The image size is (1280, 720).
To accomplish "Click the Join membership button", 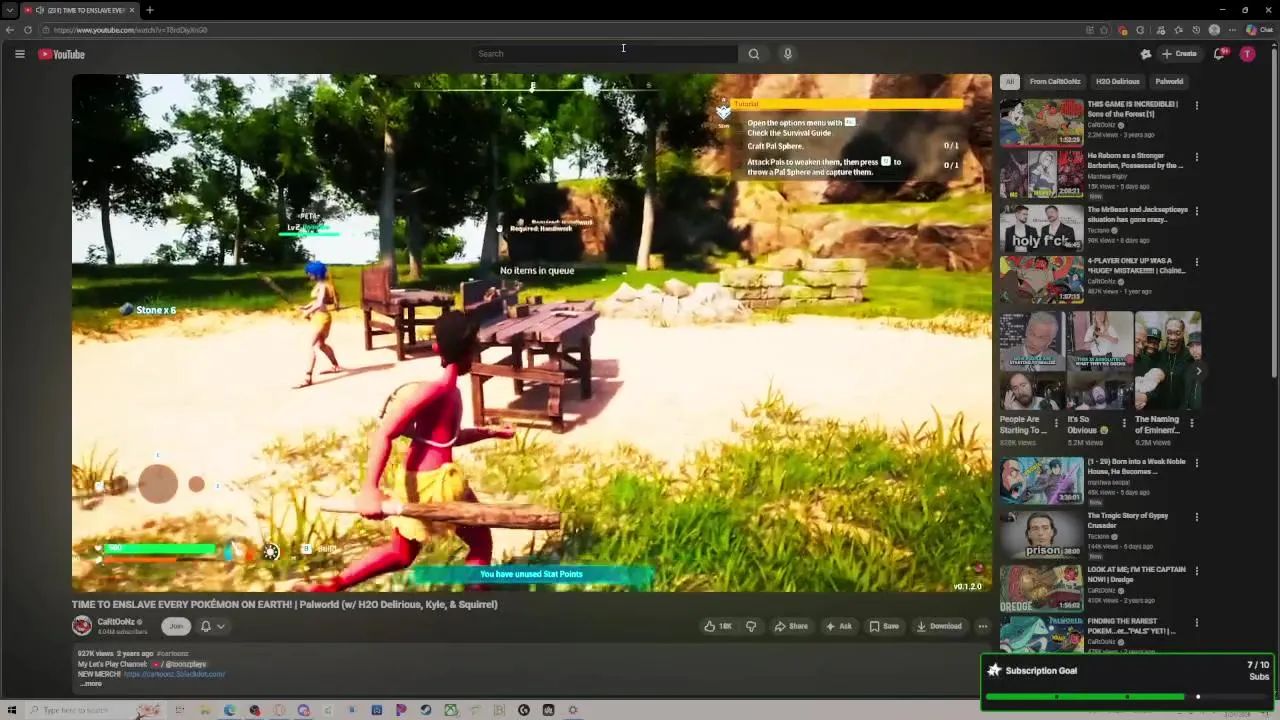I will [176, 626].
